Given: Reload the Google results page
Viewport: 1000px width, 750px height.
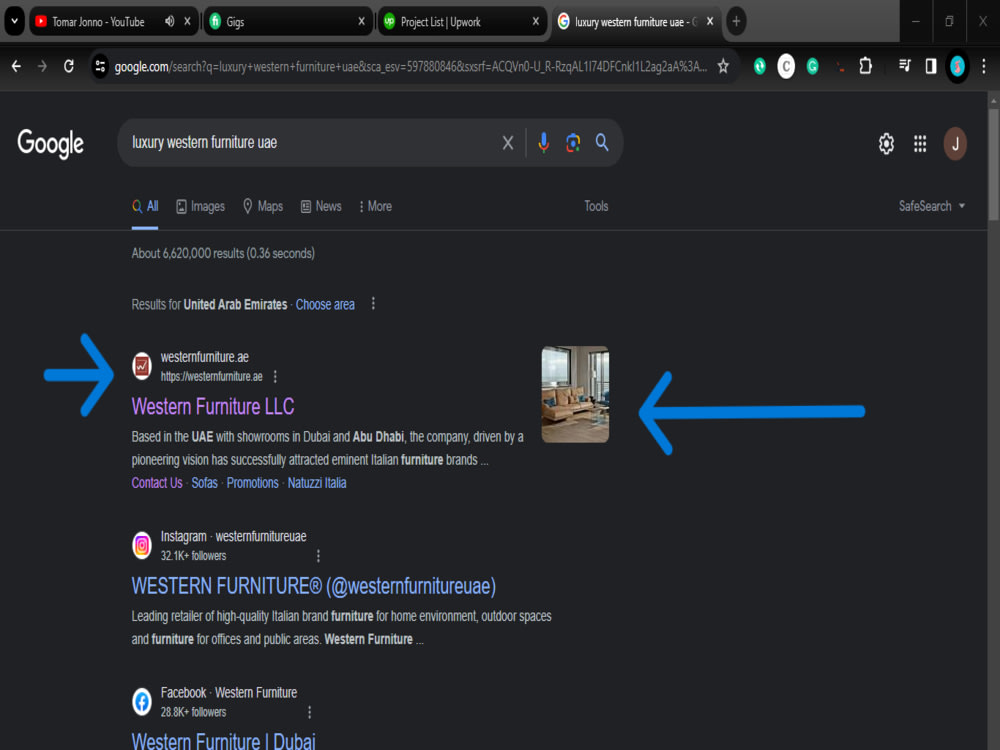Looking at the screenshot, I should coord(69,66).
